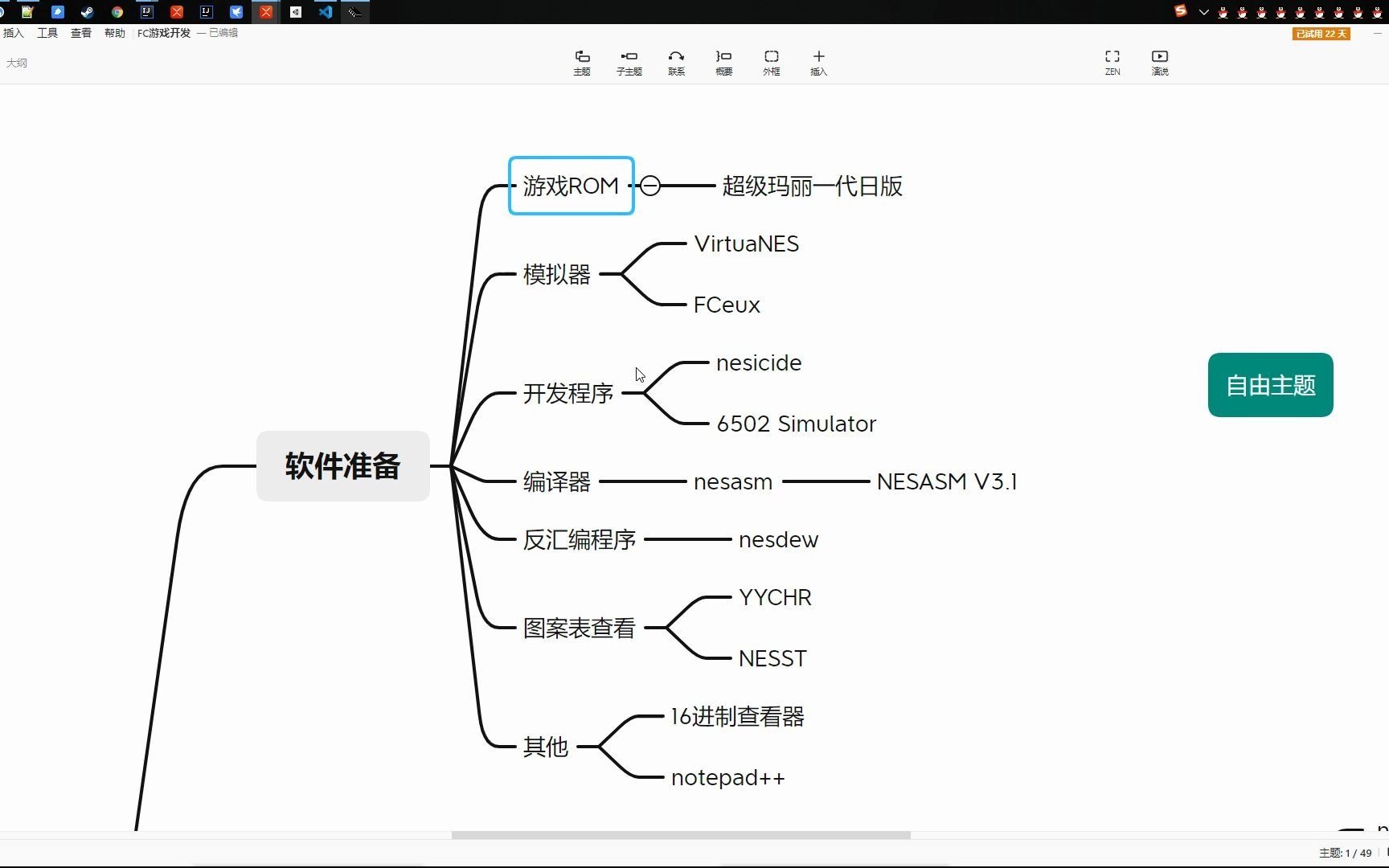This screenshot has height=868, width=1389.
Task: Start the 演说 presentation mode
Action: (1160, 63)
